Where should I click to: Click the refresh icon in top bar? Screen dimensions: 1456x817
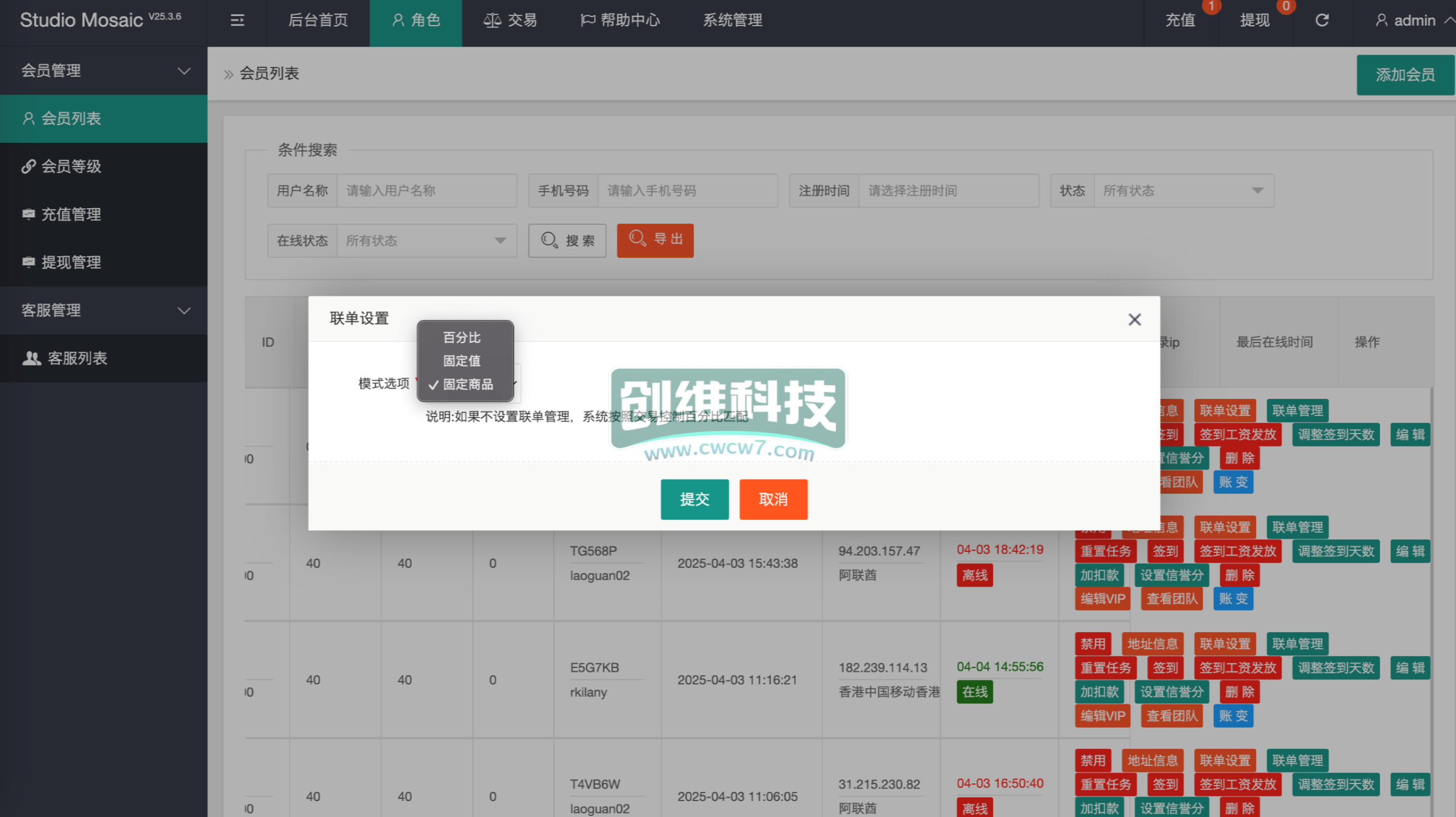1322,20
